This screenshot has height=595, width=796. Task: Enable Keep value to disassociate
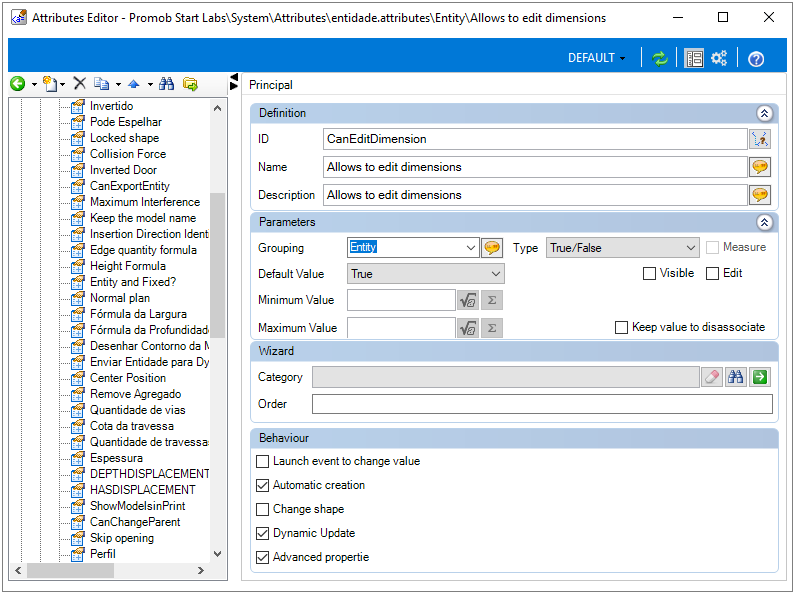621,327
